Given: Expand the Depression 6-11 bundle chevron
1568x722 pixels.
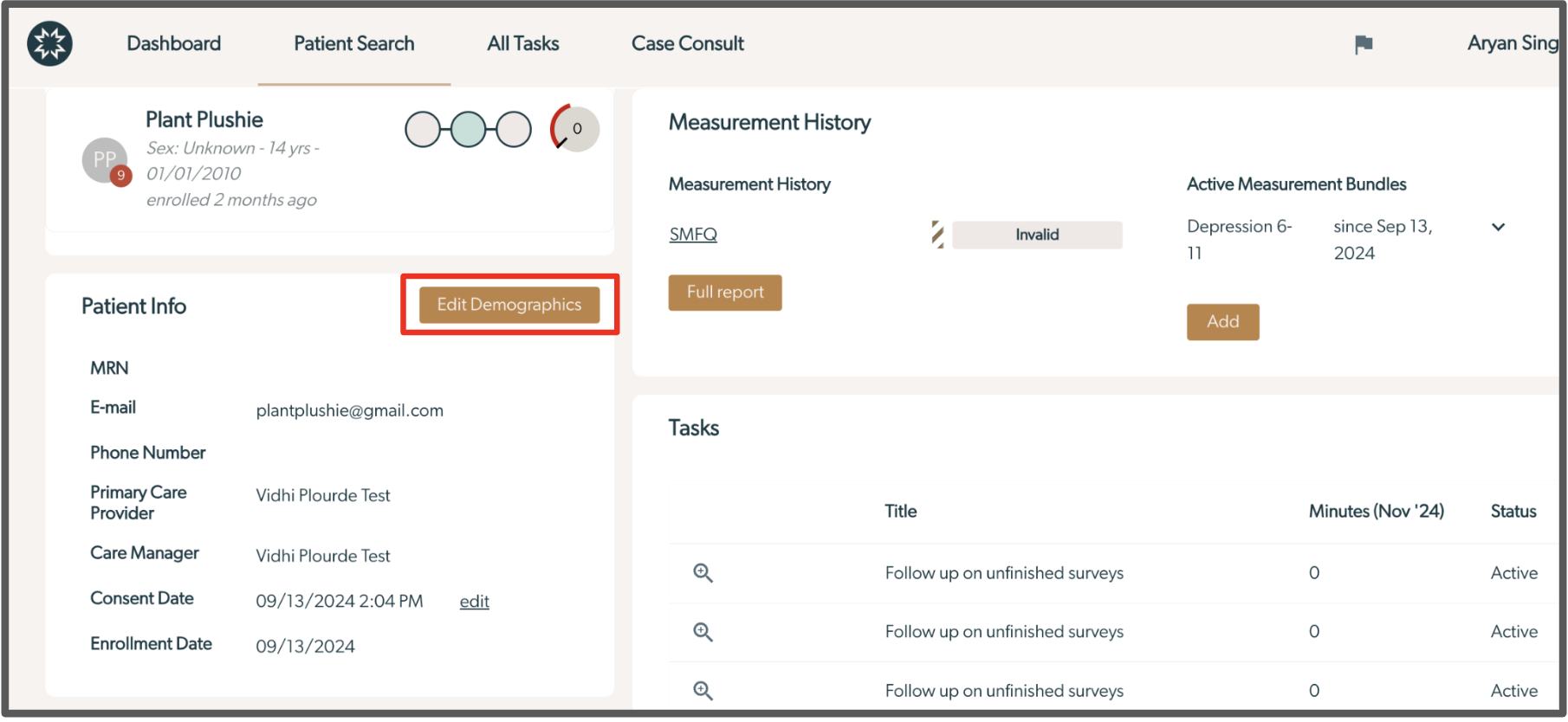Looking at the screenshot, I should coord(1498,227).
